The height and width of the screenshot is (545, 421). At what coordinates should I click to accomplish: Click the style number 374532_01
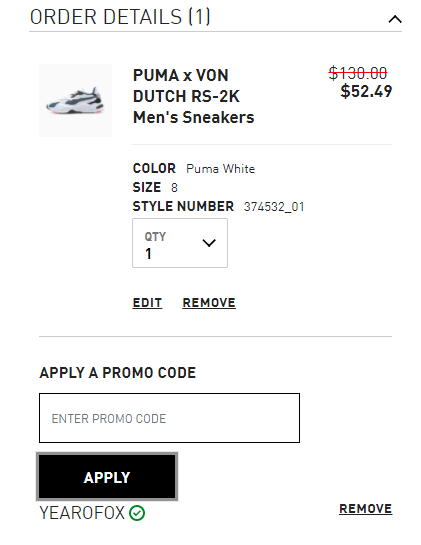click(x=274, y=207)
